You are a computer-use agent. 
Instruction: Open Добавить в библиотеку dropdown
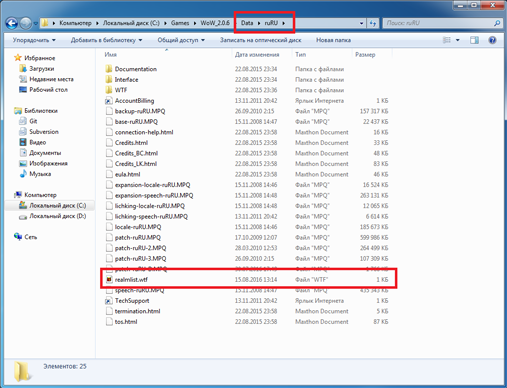[x=106, y=40]
